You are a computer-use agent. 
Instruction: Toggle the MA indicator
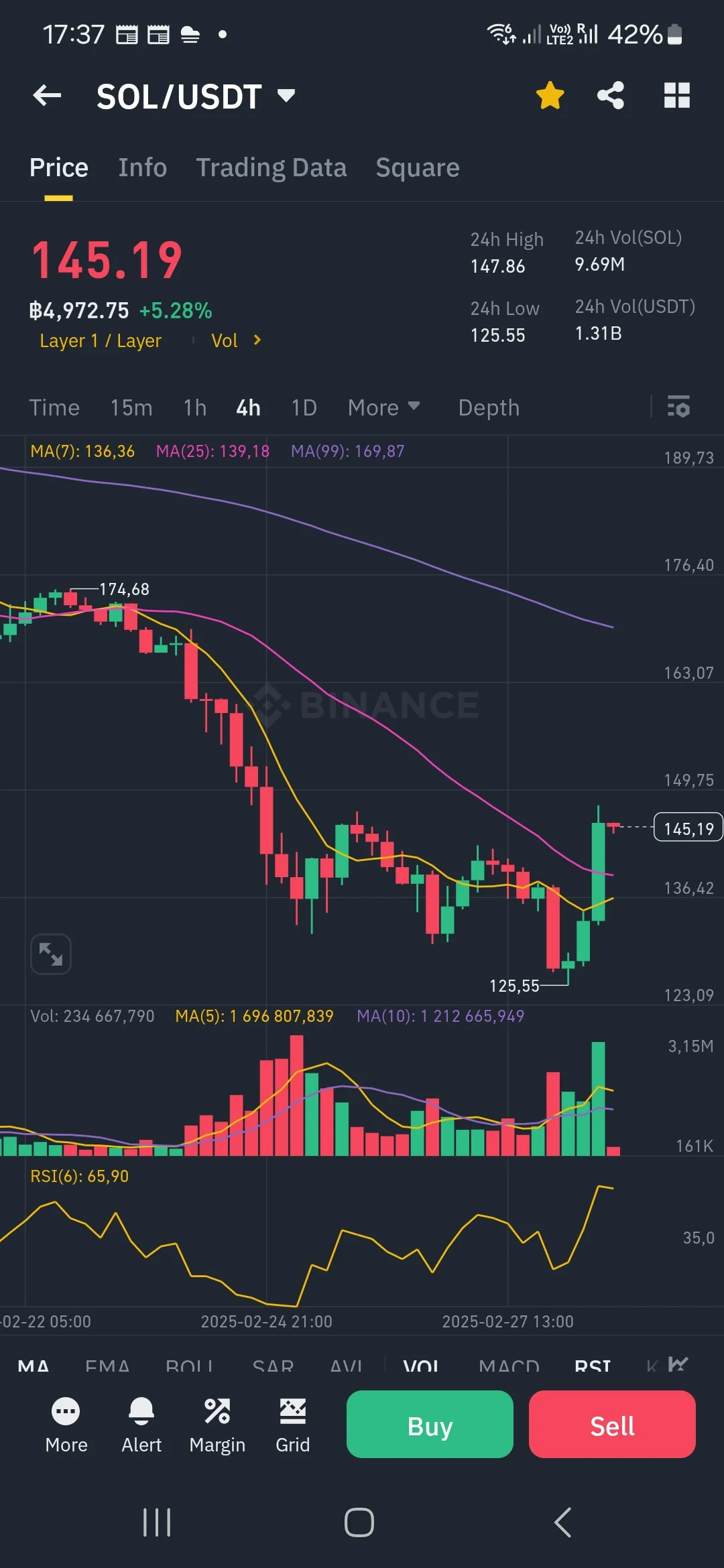tap(34, 1365)
